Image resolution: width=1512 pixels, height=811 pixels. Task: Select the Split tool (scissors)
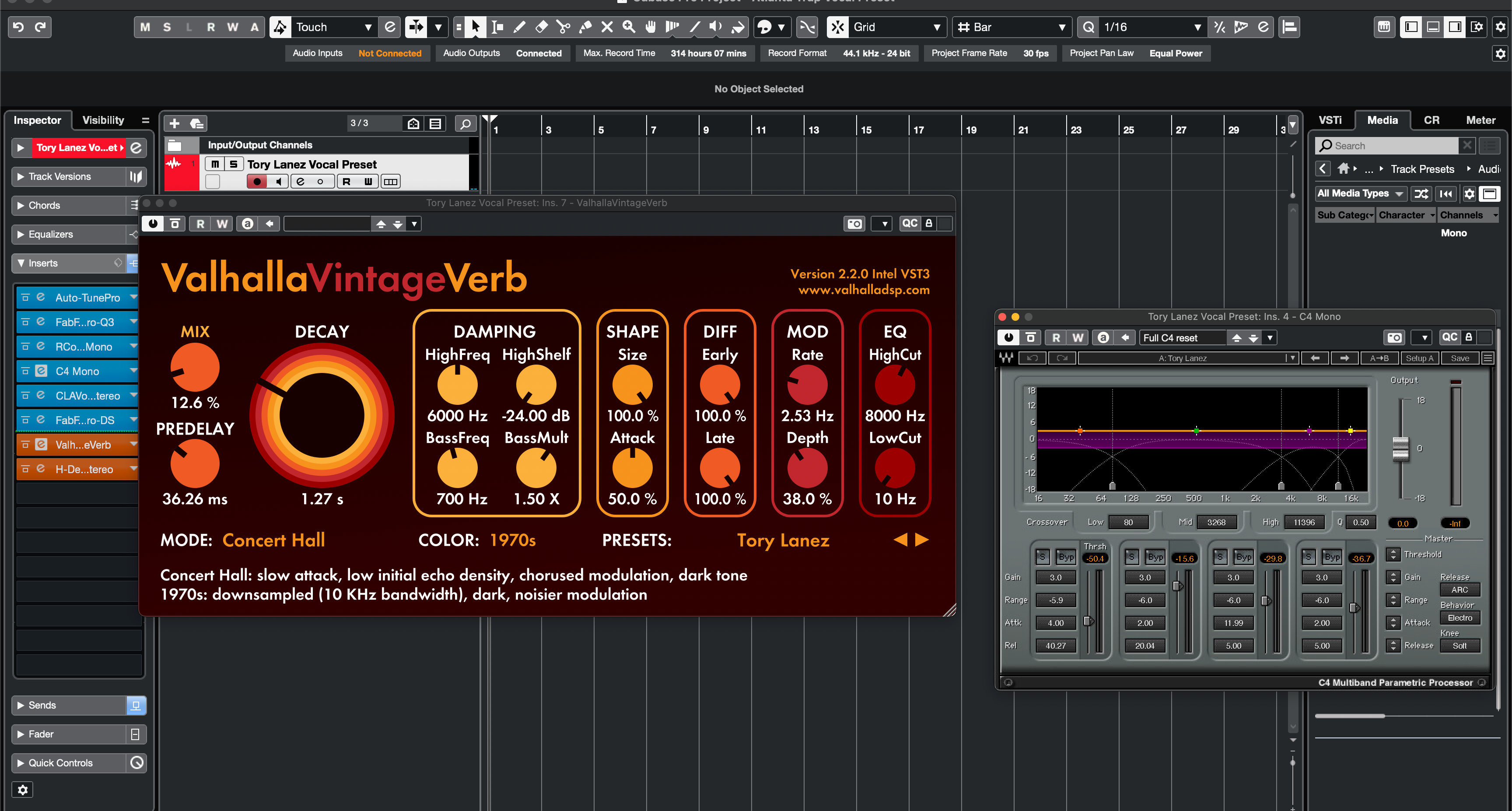pyautogui.click(x=563, y=27)
